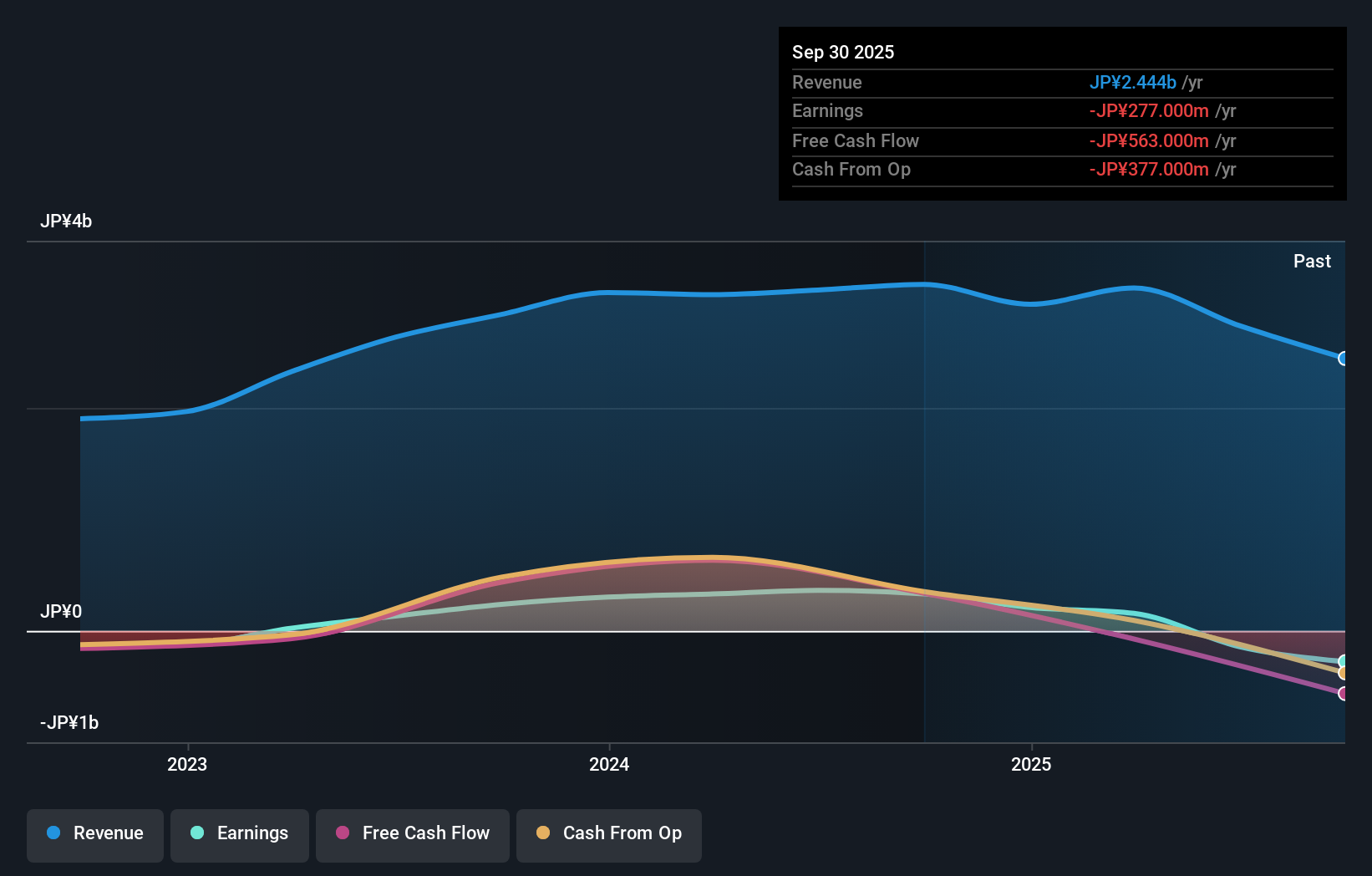Click the blue Revenue legend dot

point(53,833)
